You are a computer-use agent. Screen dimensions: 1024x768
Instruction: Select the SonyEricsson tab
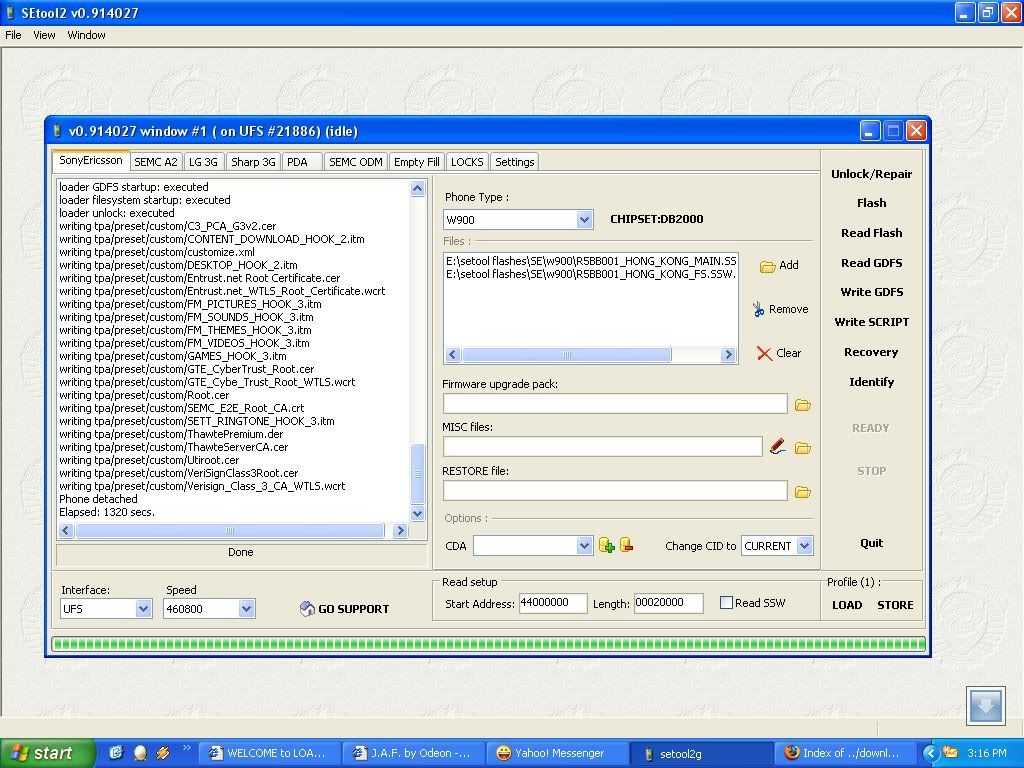point(91,160)
